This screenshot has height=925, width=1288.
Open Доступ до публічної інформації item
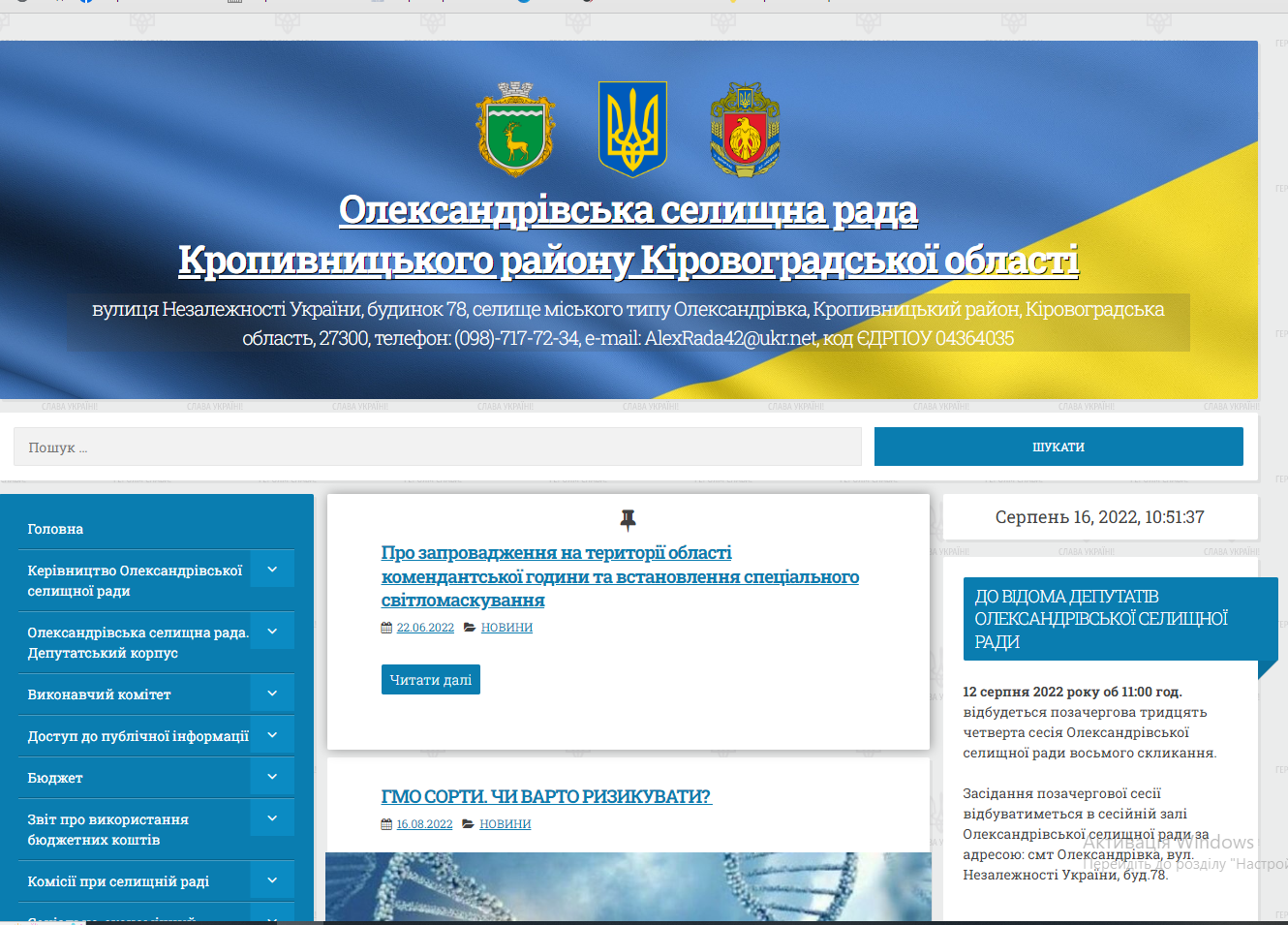138,736
